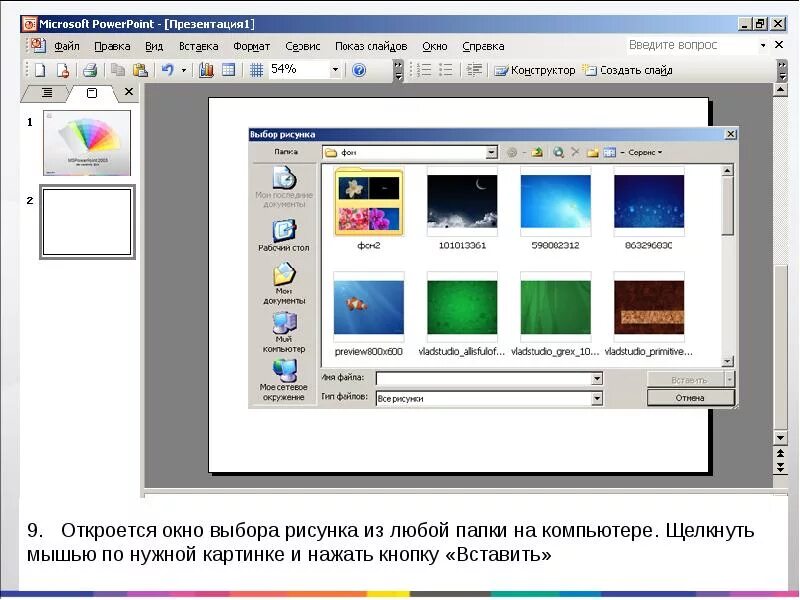
Task: Select the фон2 folder thumbnail
Action: point(369,203)
